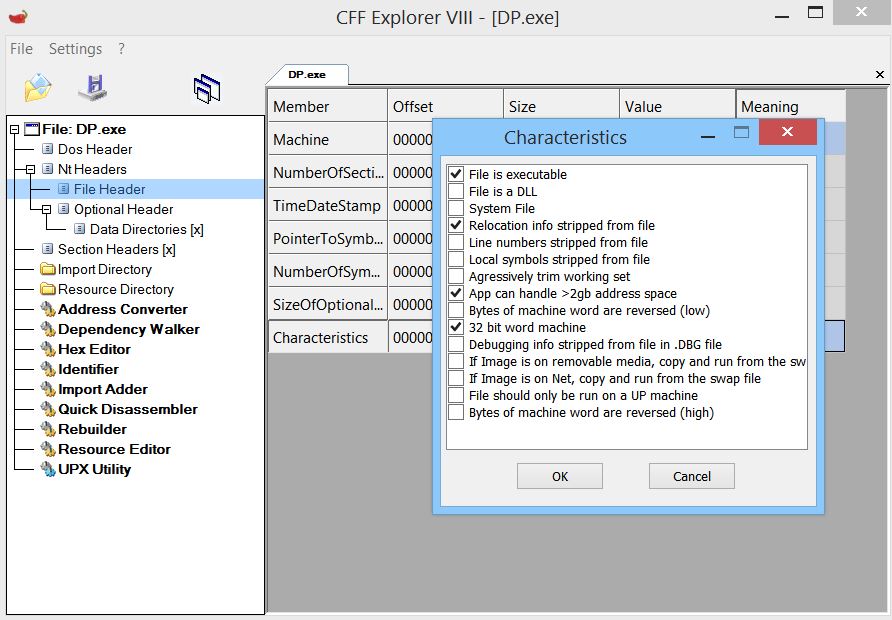Open the Settings menu
The width and height of the screenshot is (892, 620).
[75, 49]
